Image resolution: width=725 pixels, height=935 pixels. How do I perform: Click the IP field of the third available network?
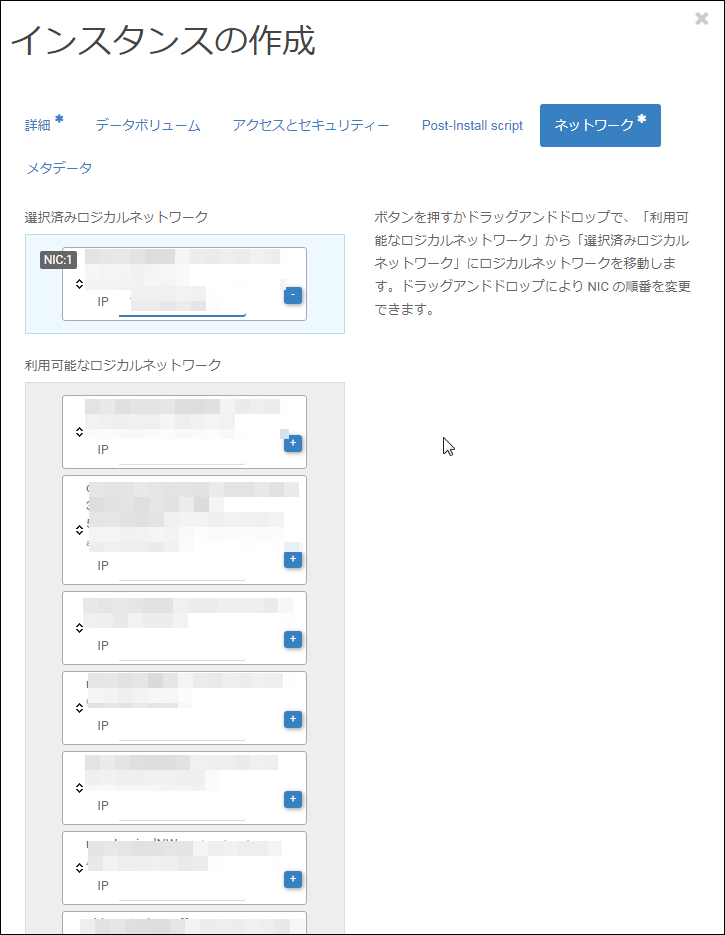coord(182,648)
